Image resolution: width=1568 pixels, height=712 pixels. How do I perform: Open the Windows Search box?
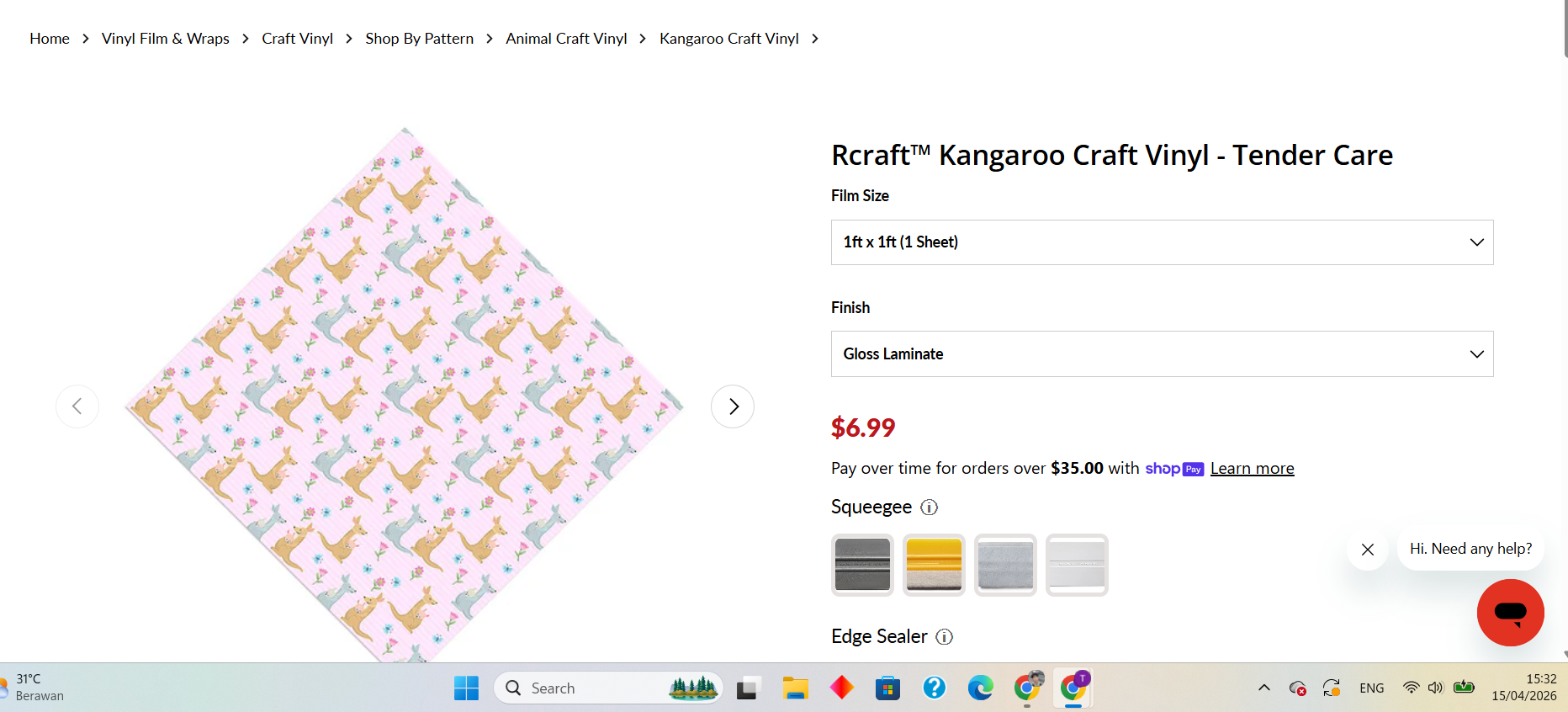tap(607, 688)
